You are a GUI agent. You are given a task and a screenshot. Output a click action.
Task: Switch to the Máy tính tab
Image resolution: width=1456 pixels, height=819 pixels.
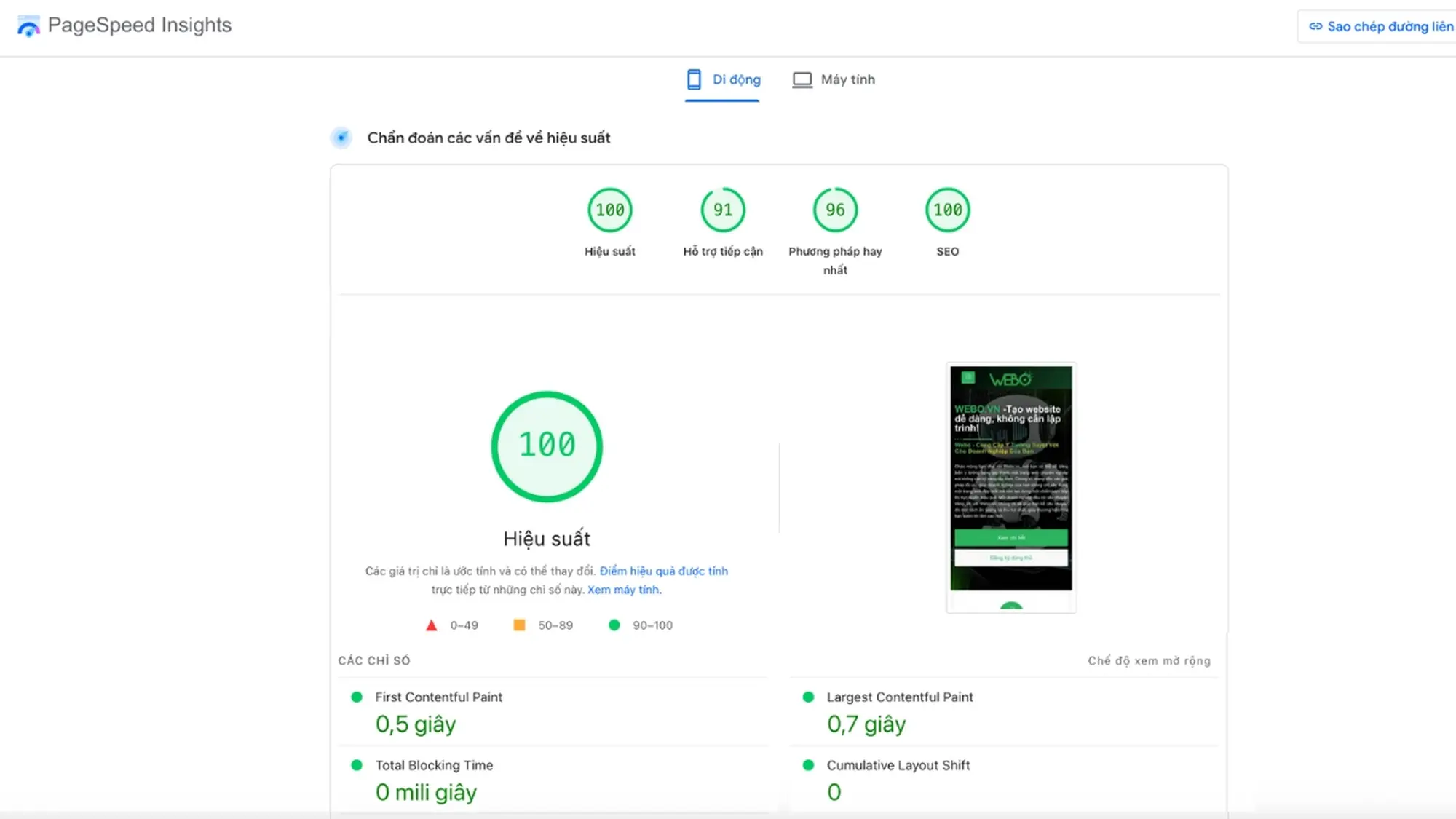(834, 79)
